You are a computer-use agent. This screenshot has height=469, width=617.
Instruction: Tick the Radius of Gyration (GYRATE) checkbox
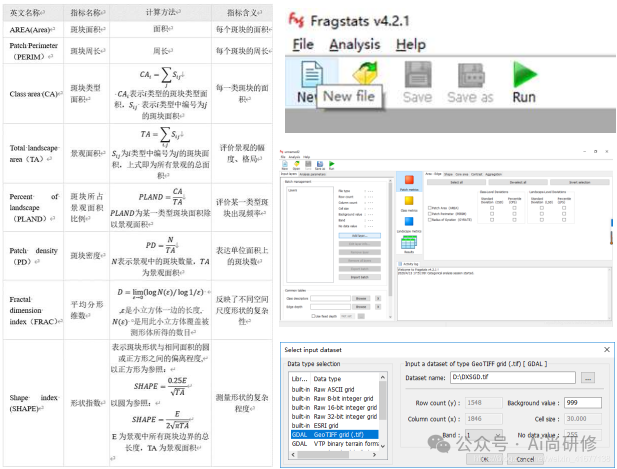pos(430,220)
